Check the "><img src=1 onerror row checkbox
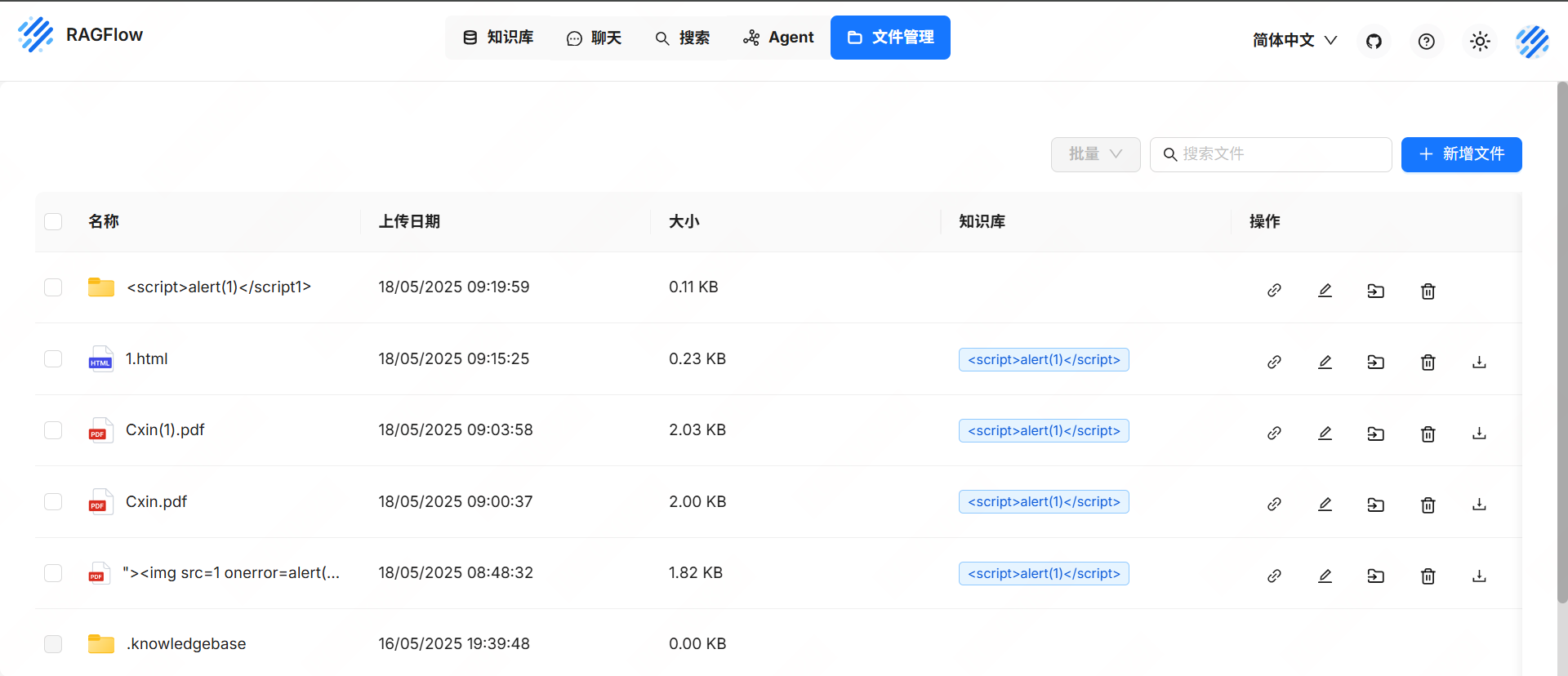Screen dimensions: 1568x676 click(53, 573)
